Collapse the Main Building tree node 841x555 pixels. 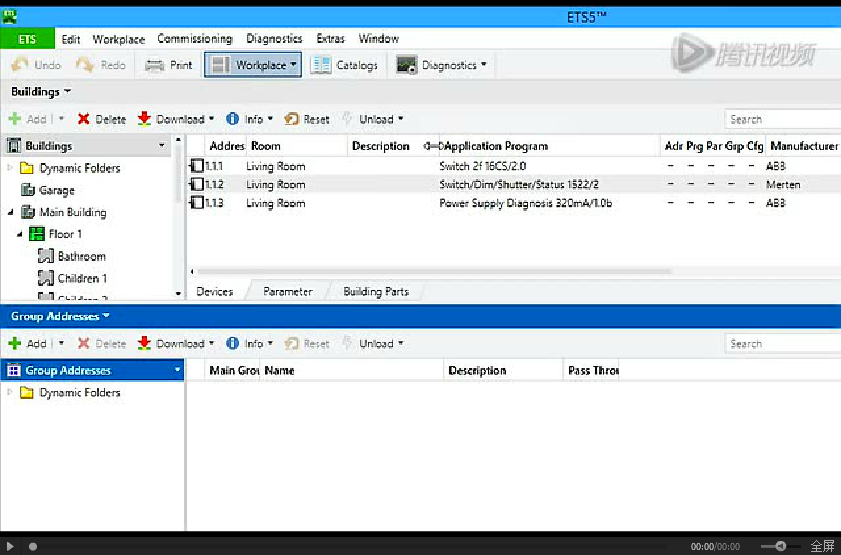[x=11, y=212]
